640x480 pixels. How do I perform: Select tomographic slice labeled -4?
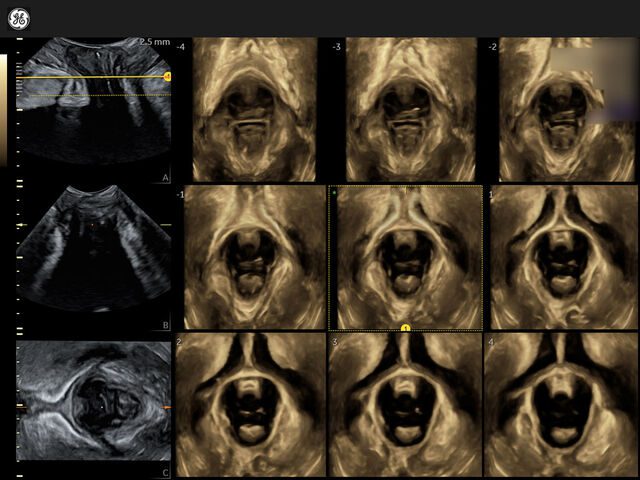(x=254, y=110)
